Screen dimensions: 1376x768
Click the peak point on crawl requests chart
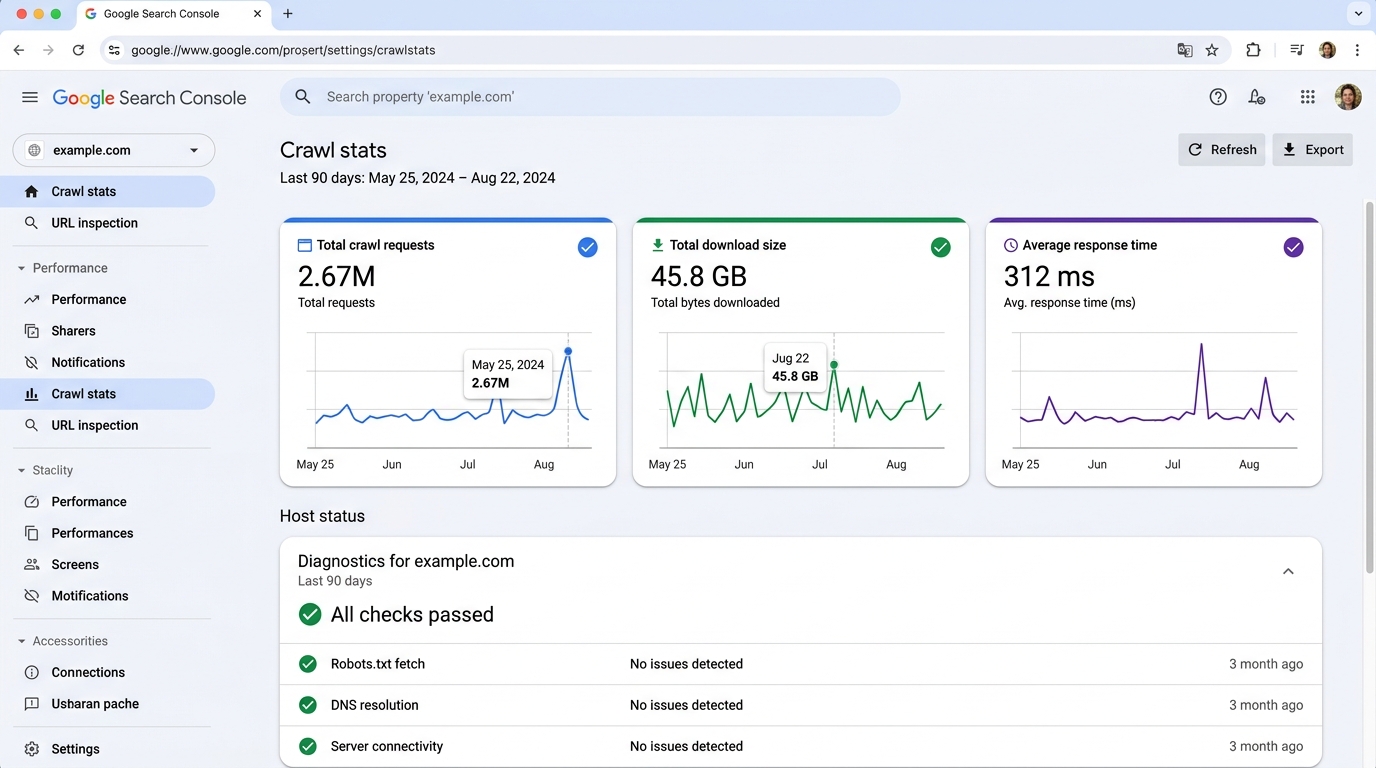point(568,351)
